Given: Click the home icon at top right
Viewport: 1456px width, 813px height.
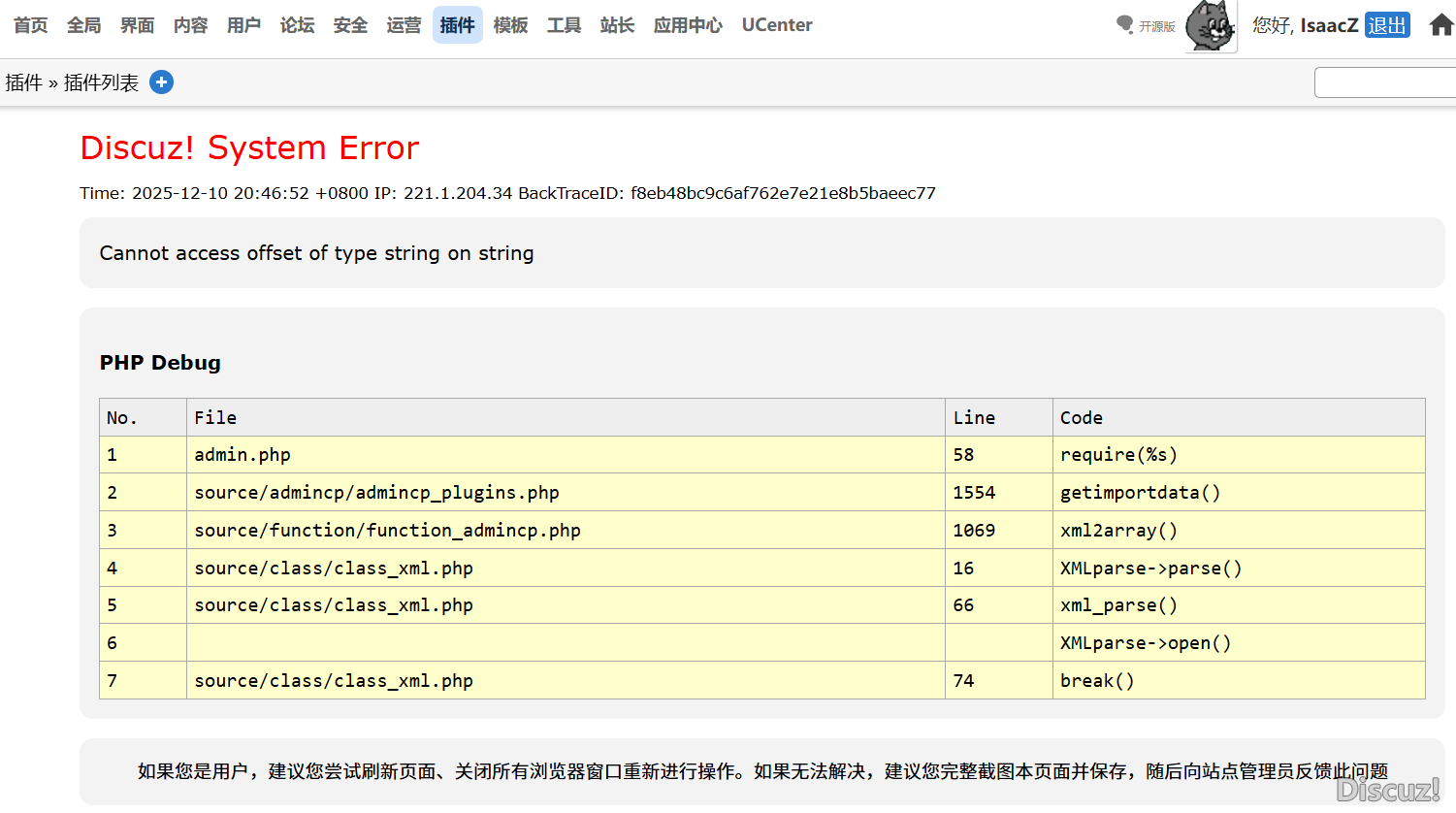Looking at the screenshot, I should coord(1441,25).
